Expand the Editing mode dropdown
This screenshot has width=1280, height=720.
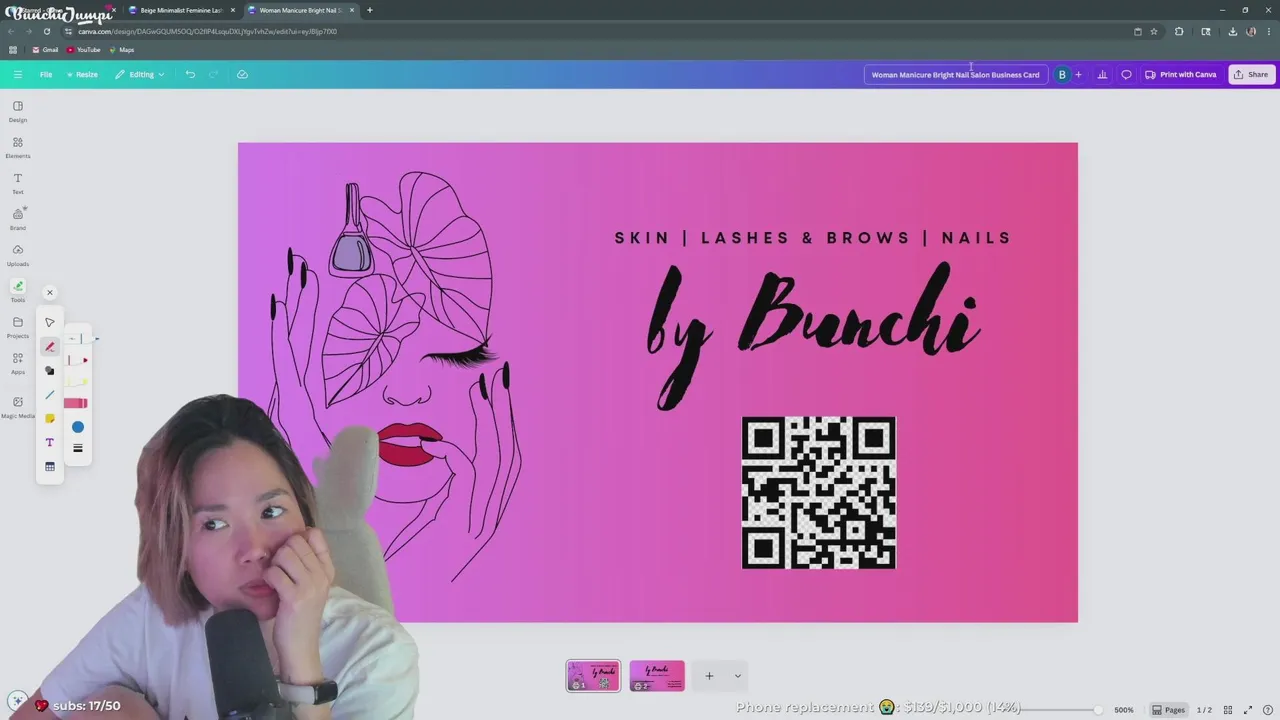(140, 74)
